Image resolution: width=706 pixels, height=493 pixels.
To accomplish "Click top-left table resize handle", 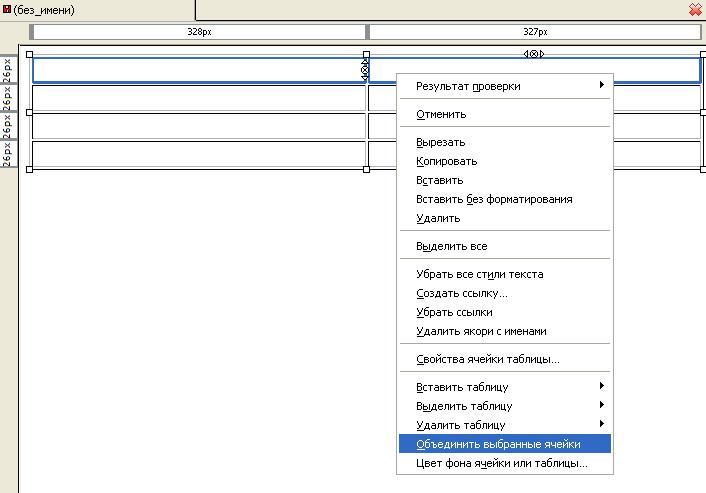I will coord(30,54).
